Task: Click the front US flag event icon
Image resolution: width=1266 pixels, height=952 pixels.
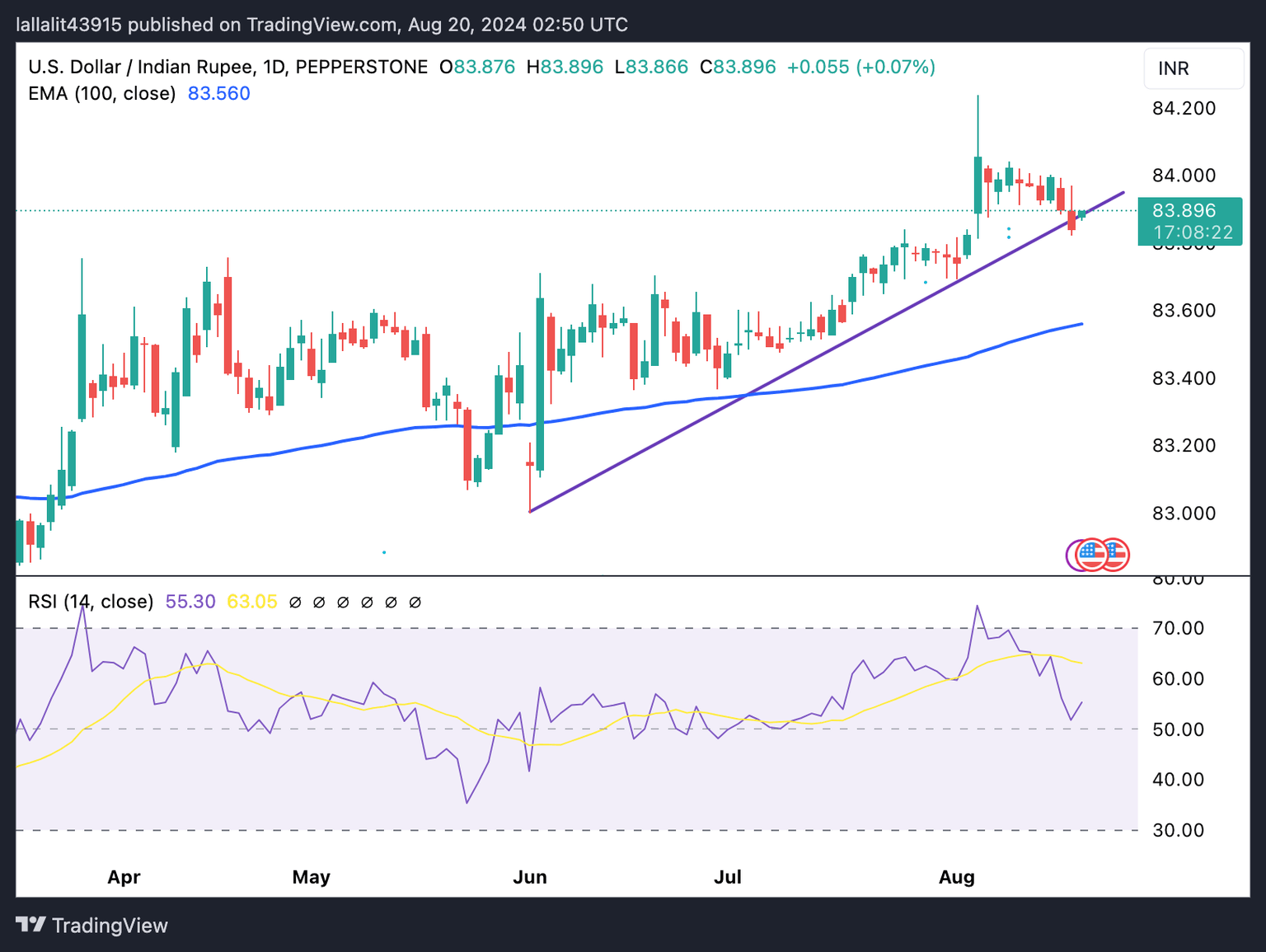Action: tap(1093, 555)
